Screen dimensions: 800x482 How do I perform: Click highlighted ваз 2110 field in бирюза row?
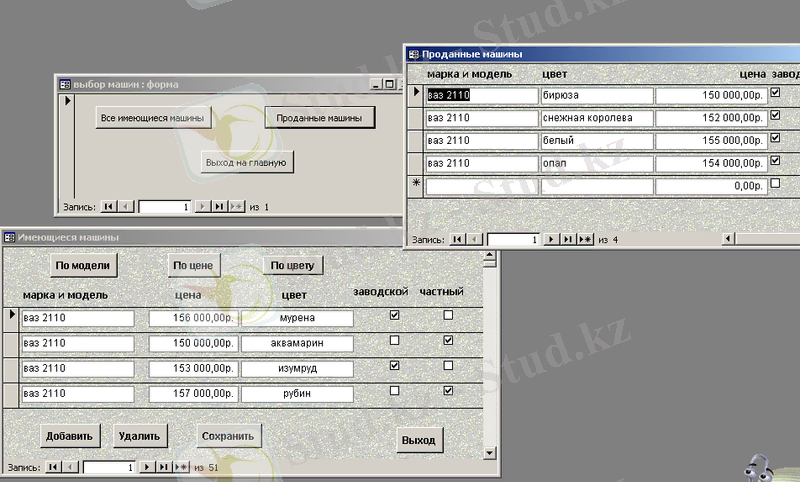pos(482,95)
